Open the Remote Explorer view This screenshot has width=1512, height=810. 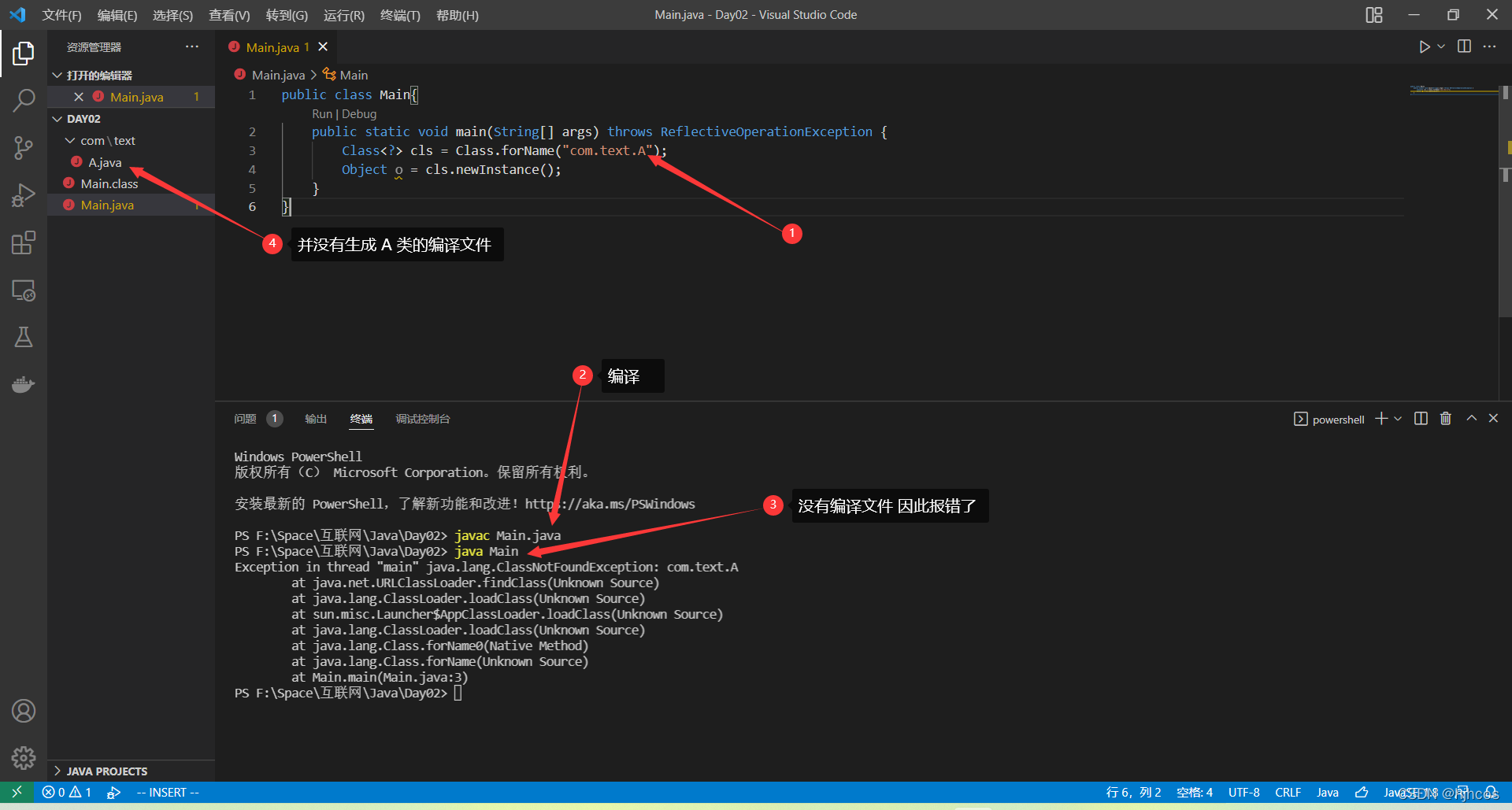24,290
